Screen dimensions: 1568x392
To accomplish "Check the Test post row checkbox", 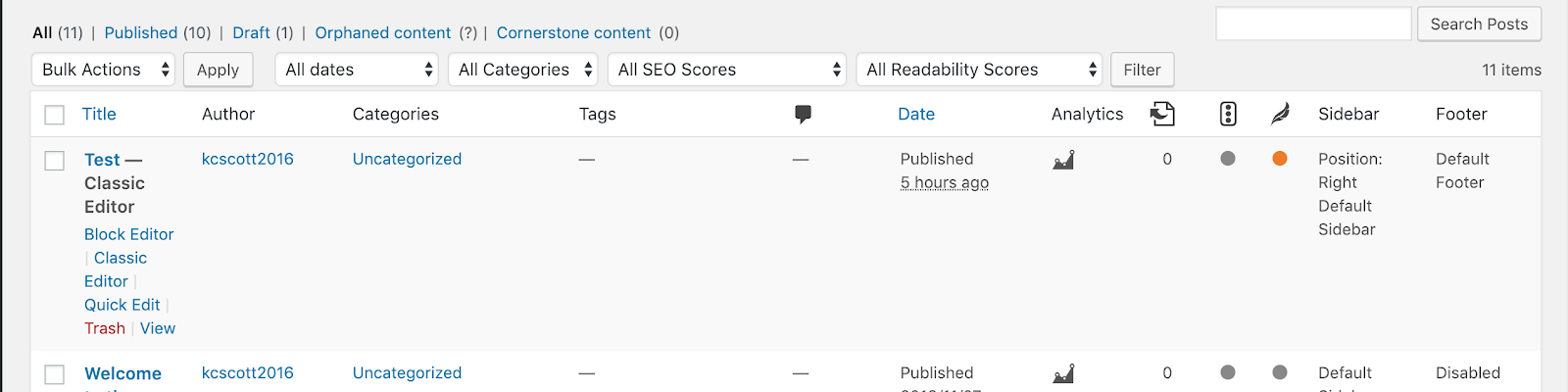I will click(55, 161).
